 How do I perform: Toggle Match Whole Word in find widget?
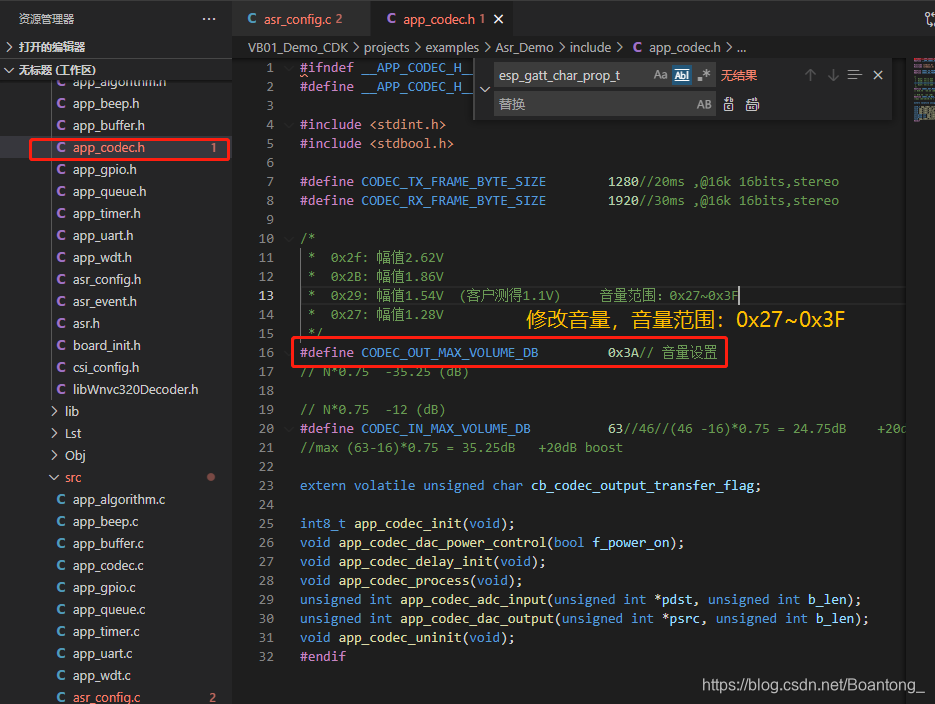pos(682,75)
